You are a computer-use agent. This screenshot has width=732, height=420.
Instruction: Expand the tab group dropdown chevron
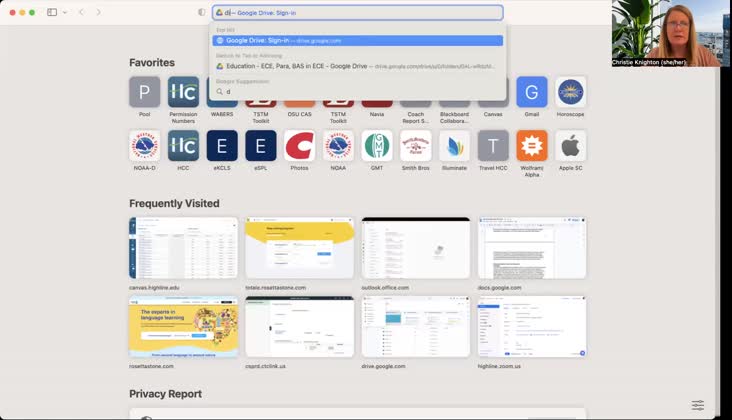(x=65, y=12)
